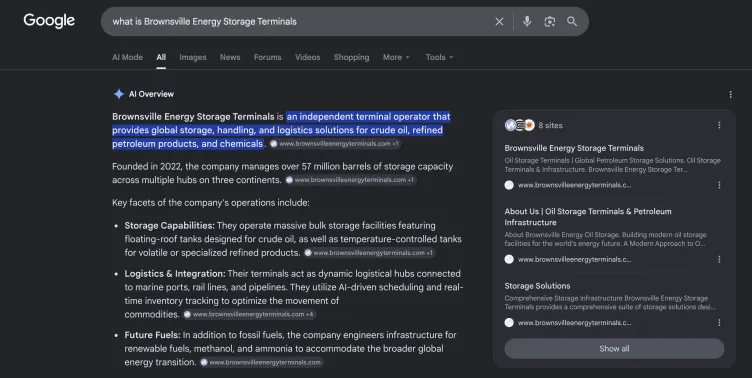
Task: Open the Google homepage logo
Action: coord(49,21)
